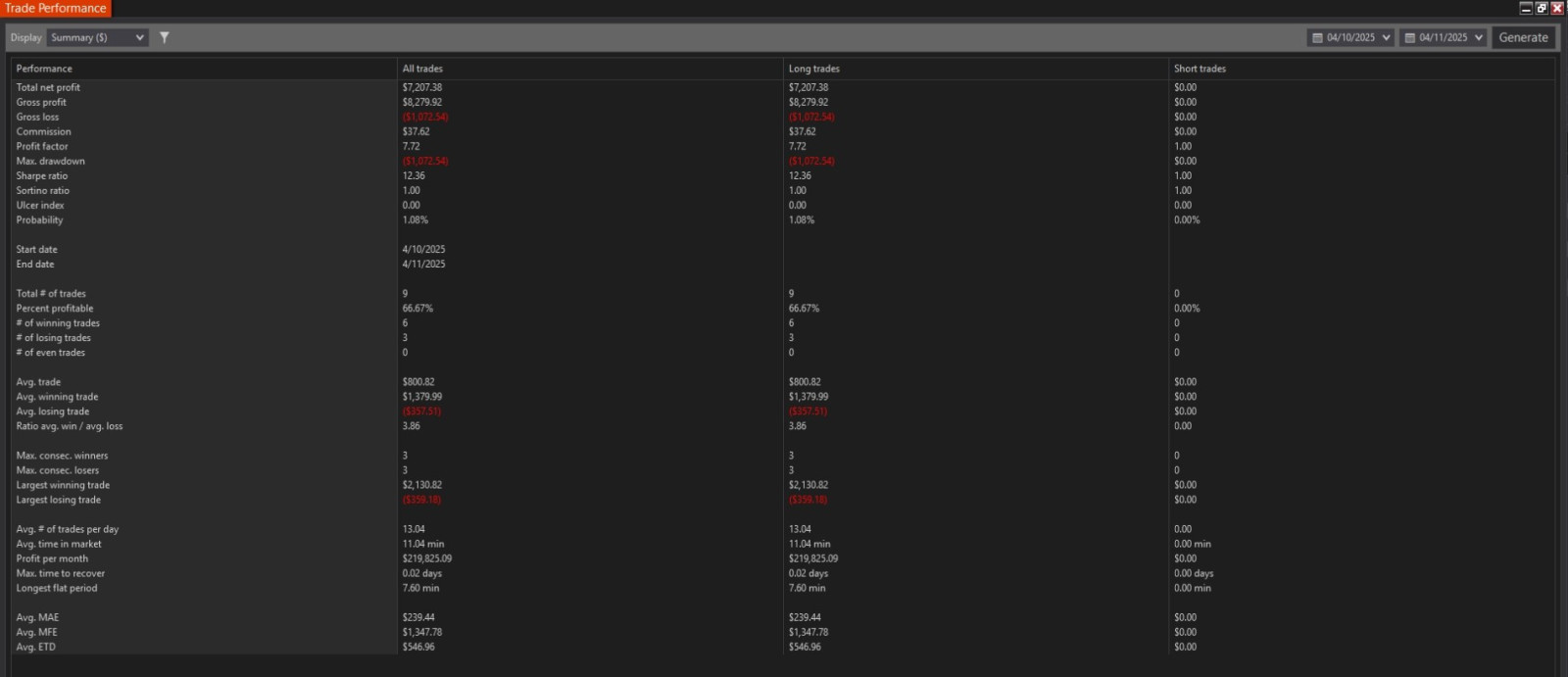Click the Generate button
This screenshot has height=677, width=1568.
click(x=1523, y=37)
